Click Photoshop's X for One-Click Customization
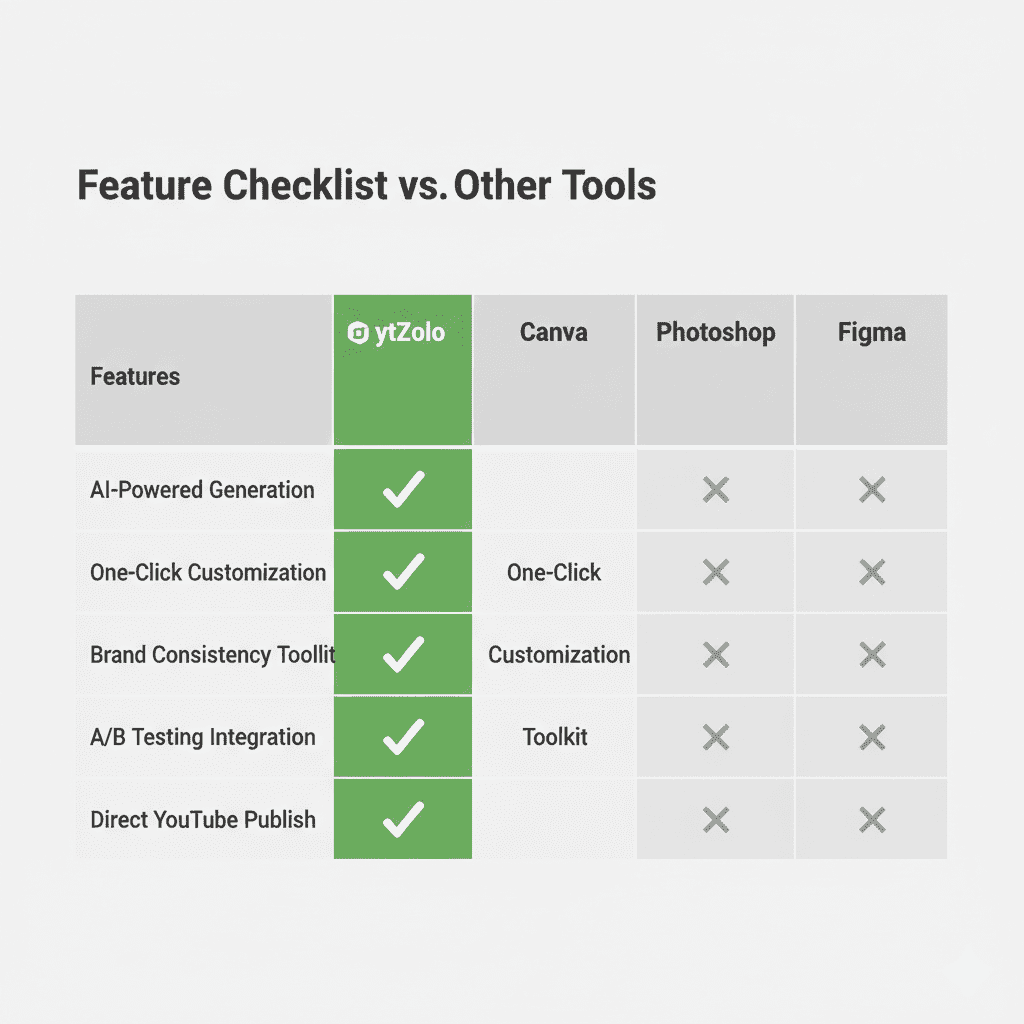 point(715,572)
